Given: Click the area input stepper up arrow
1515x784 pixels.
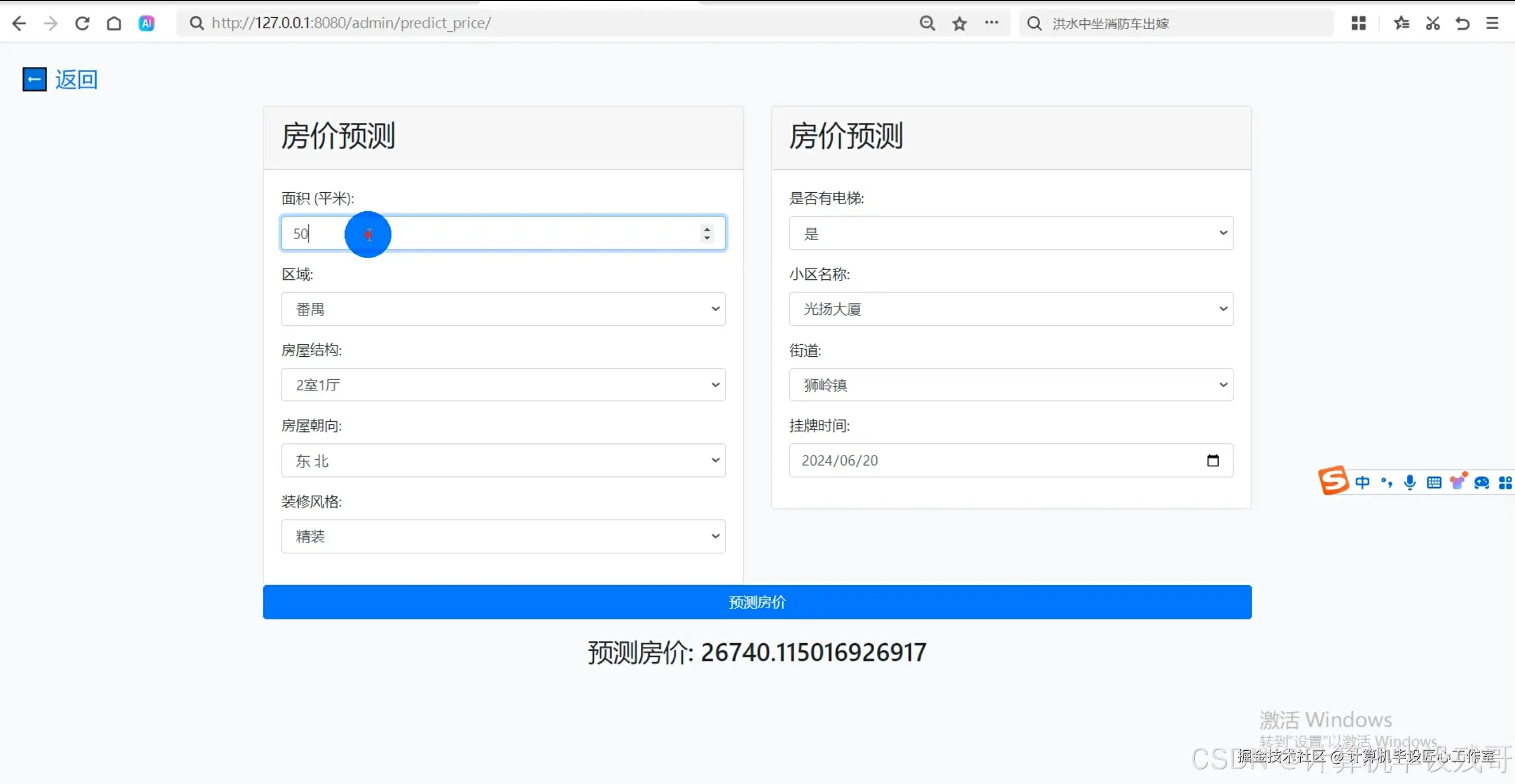Looking at the screenshot, I should click(706, 228).
